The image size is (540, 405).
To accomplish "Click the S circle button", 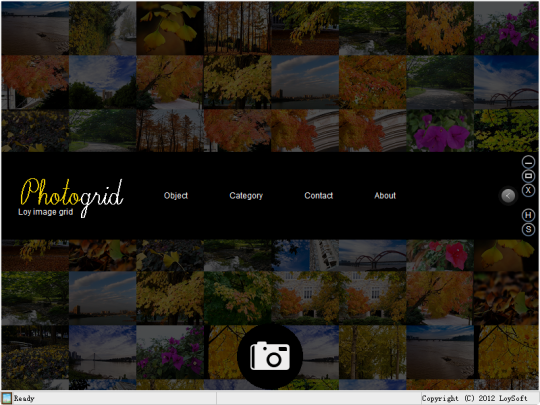I will pos(528,229).
